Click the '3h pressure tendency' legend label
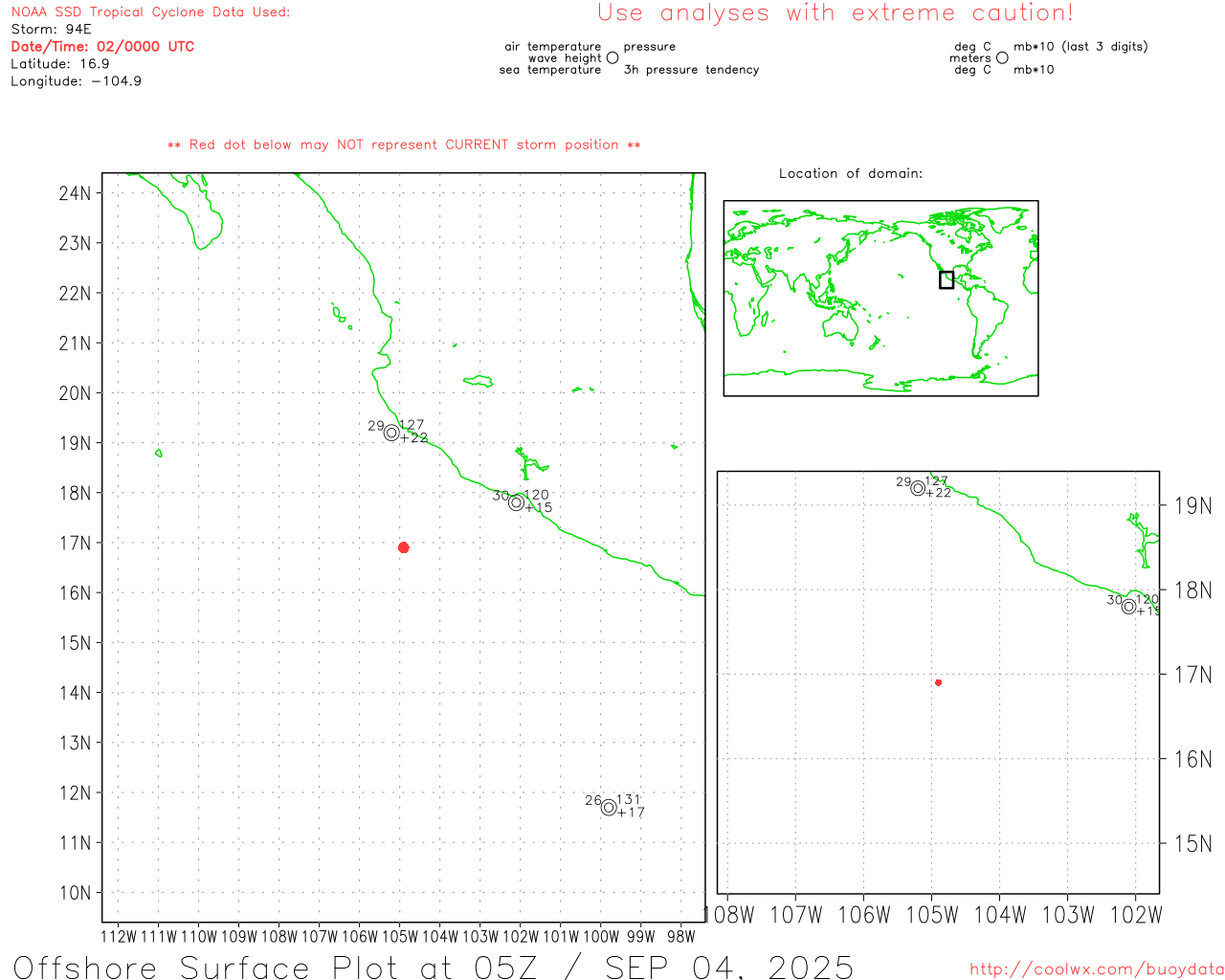 691,70
